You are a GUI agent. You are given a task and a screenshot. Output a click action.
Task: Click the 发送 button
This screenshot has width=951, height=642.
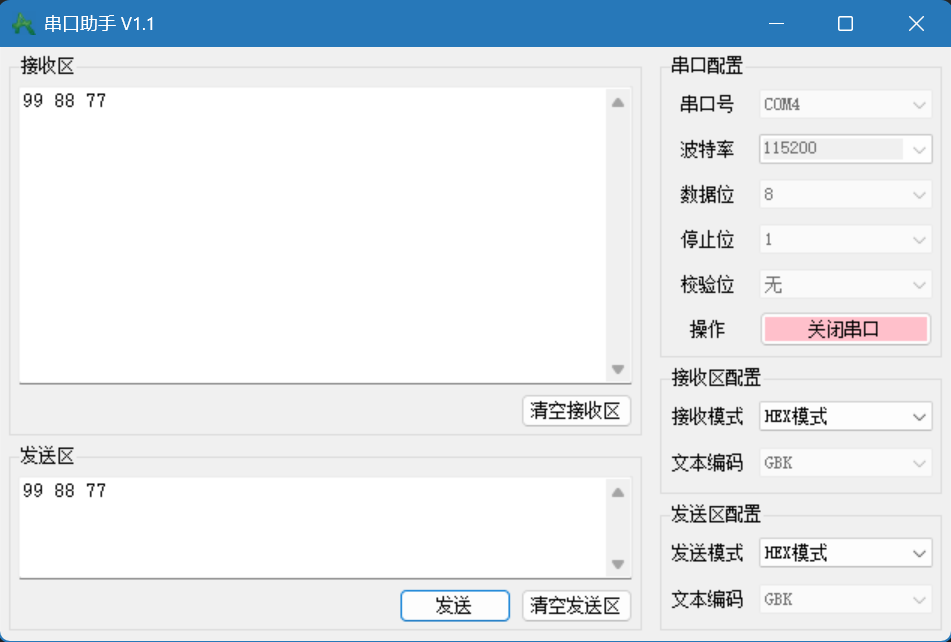click(x=455, y=606)
